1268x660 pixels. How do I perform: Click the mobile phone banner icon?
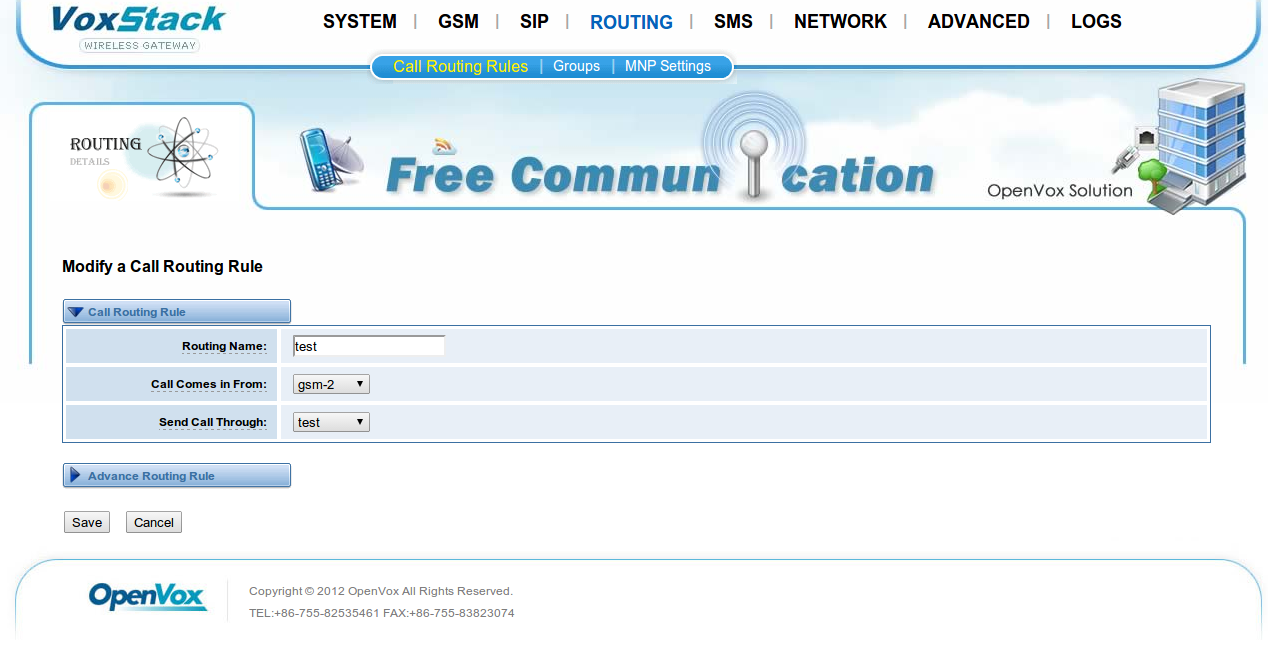(331, 160)
